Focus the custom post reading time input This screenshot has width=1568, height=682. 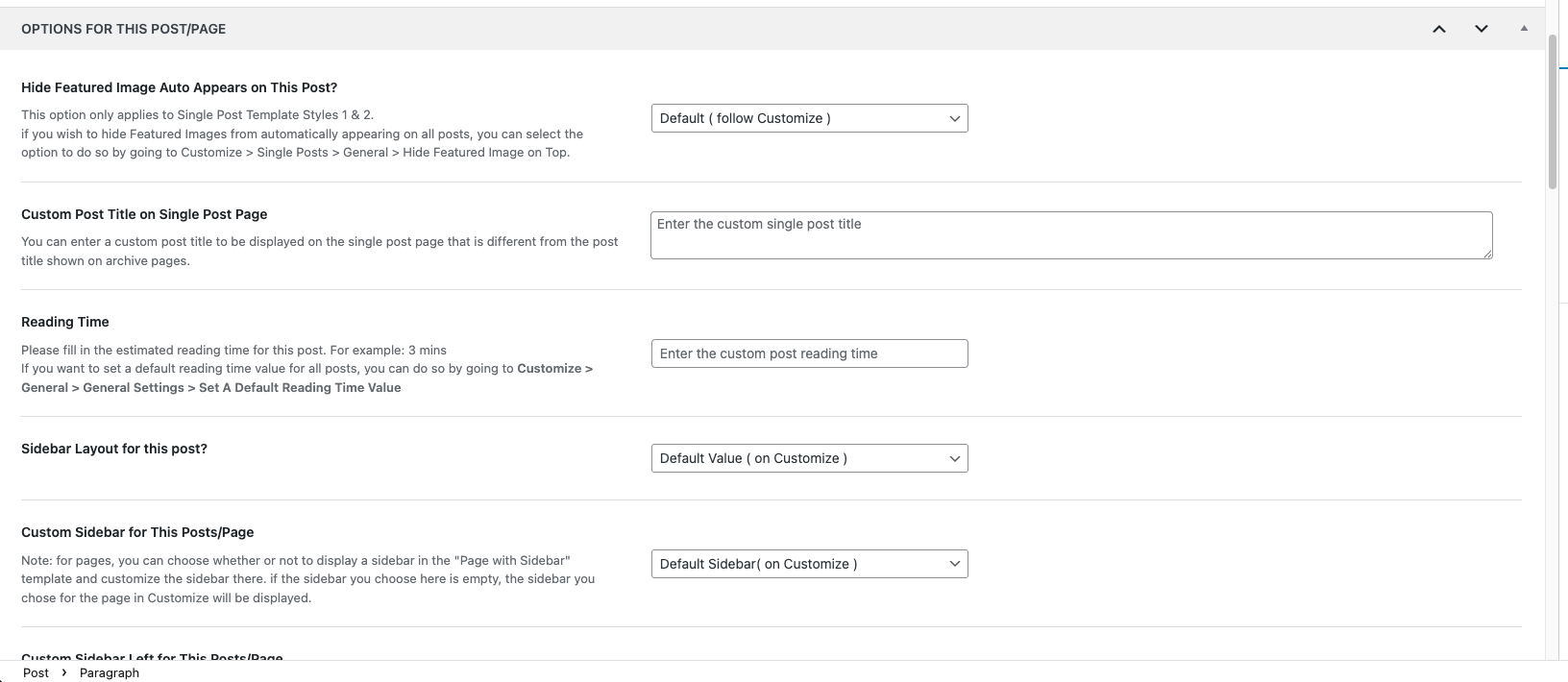809,353
